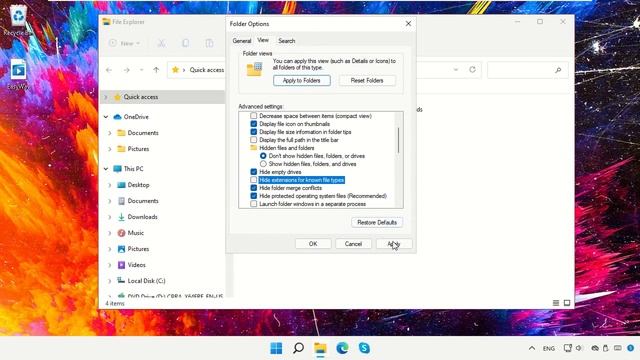The image size is (640, 360).
Task: Uncheck Display file size information in folder tips
Action: point(253,132)
